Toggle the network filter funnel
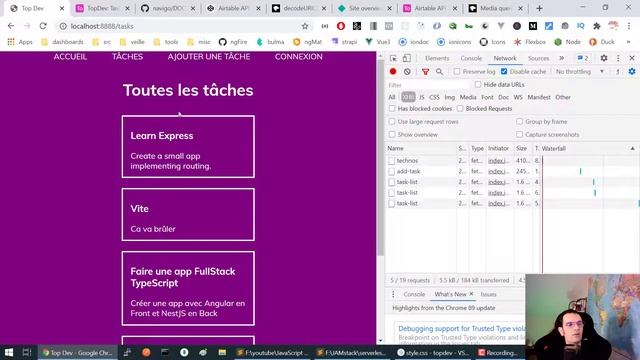The width and height of the screenshot is (640, 360). click(x=425, y=71)
